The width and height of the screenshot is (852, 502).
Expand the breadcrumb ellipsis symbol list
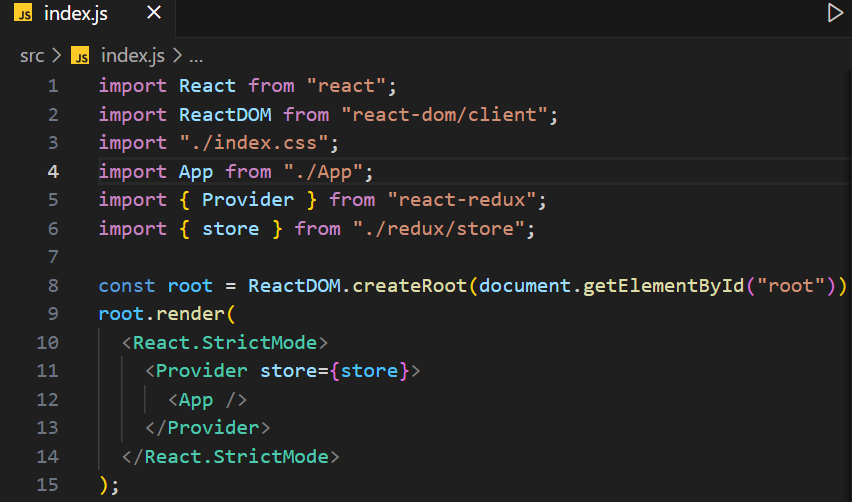[x=196, y=55]
